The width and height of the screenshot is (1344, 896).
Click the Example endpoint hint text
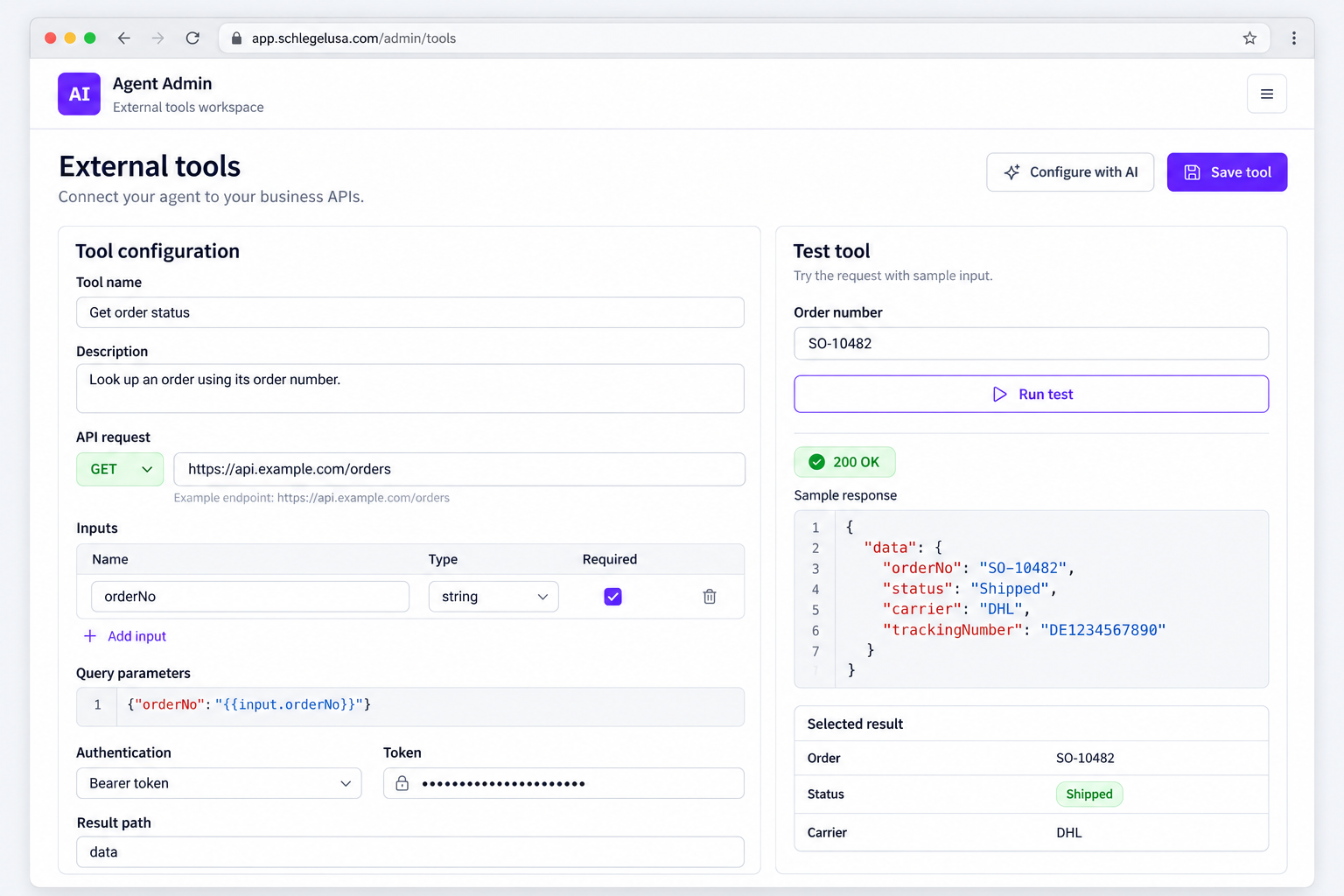311,498
